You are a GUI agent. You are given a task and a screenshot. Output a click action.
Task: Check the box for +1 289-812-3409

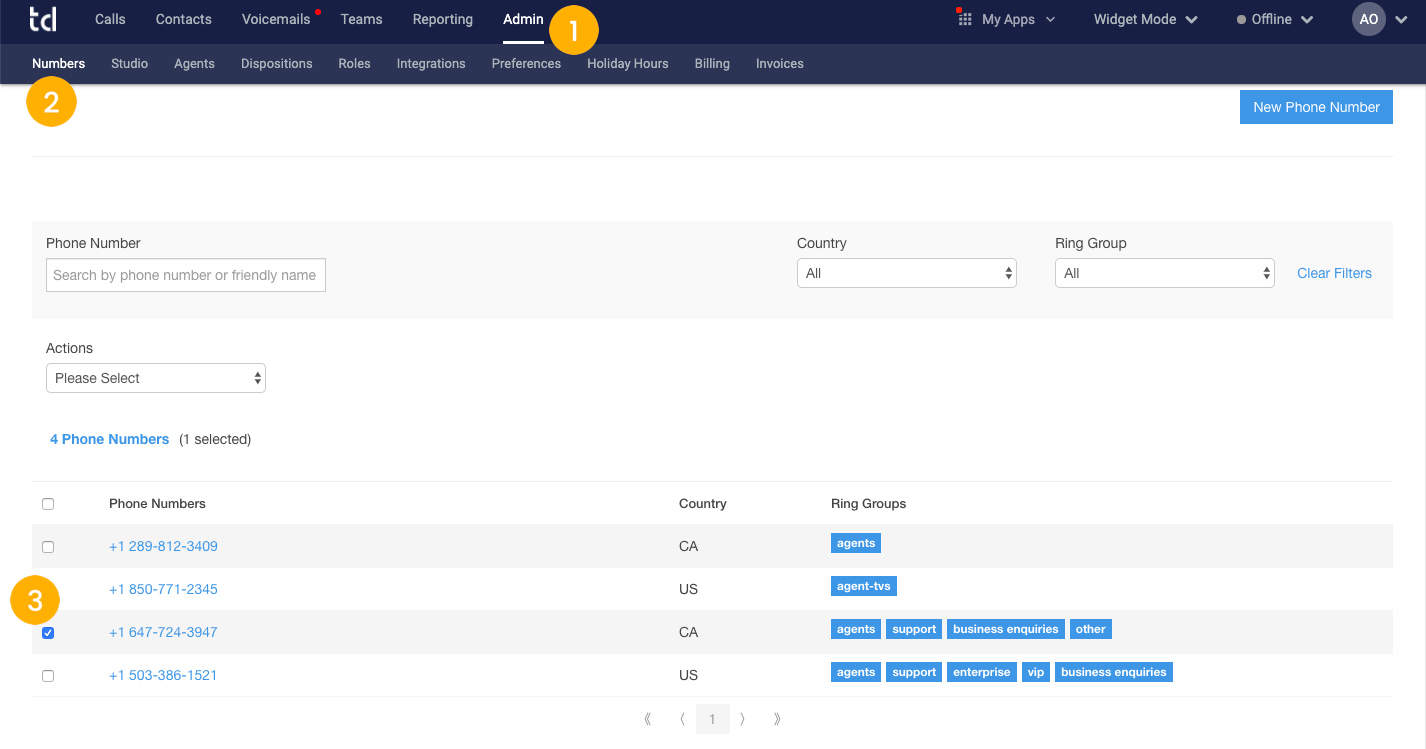[48, 547]
